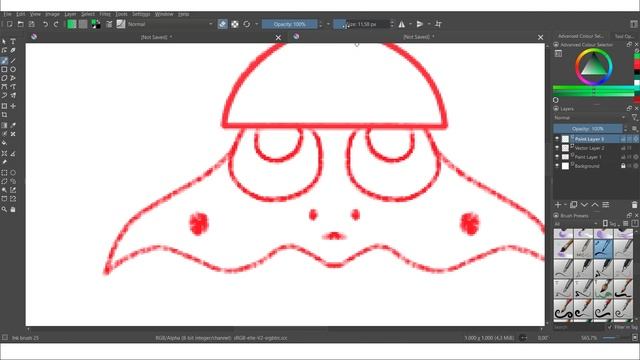Duplicate the selected layer

point(573,205)
